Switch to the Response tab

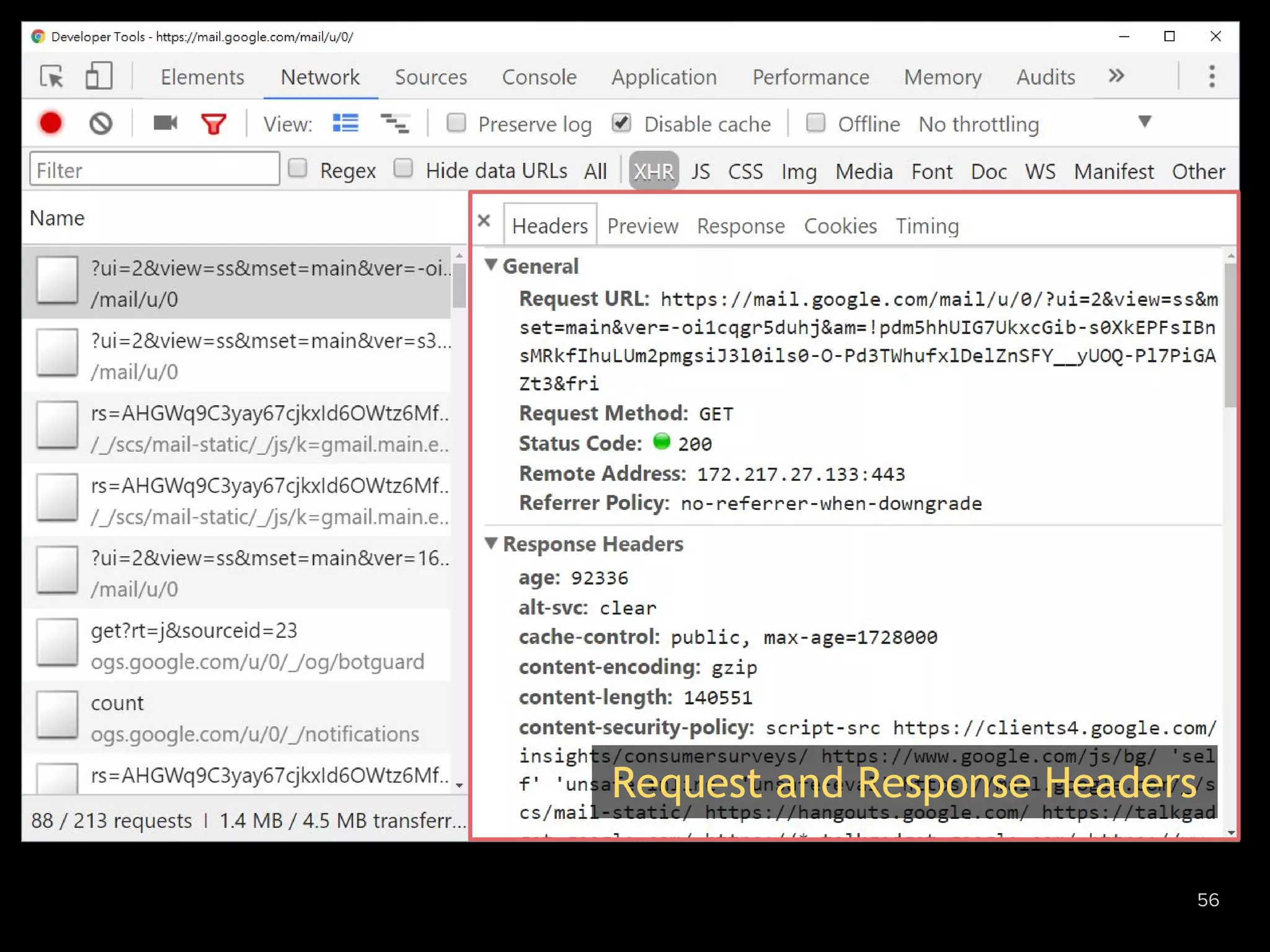click(740, 226)
